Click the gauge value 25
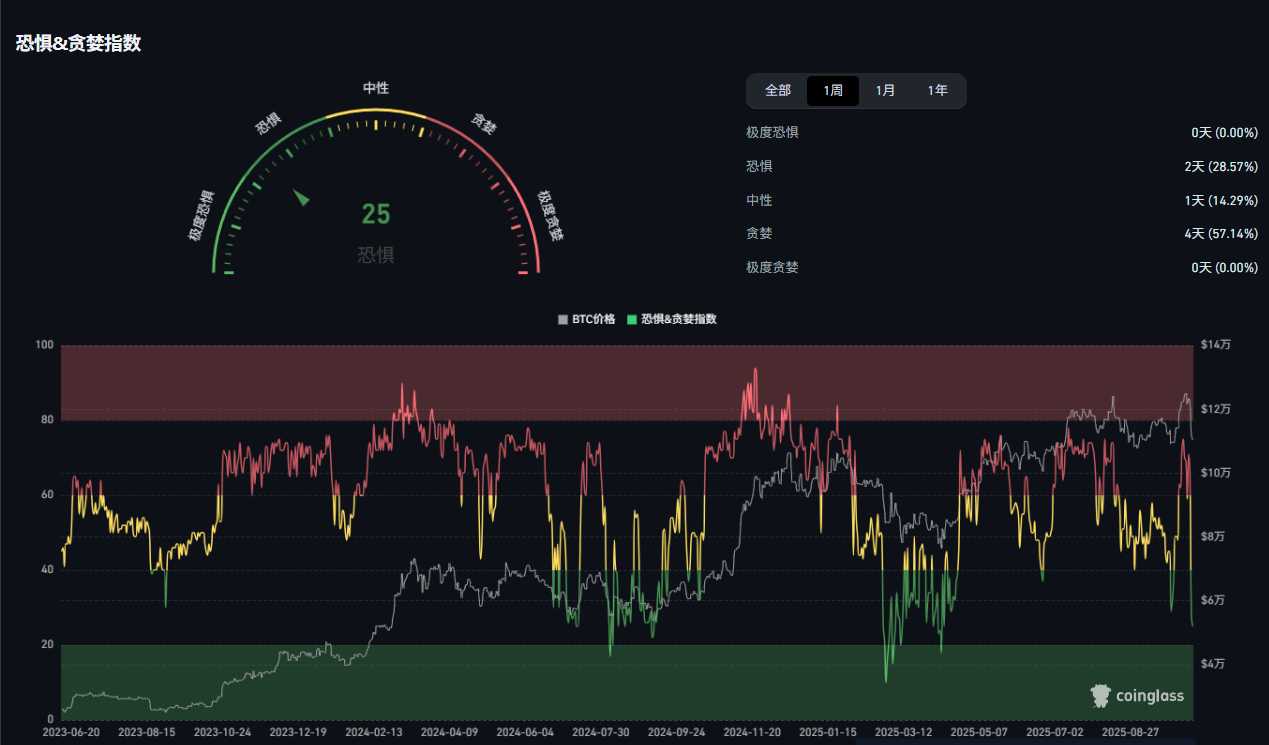The width and height of the screenshot is (1269, 745). pyautogui.click(x=376, y=214)
